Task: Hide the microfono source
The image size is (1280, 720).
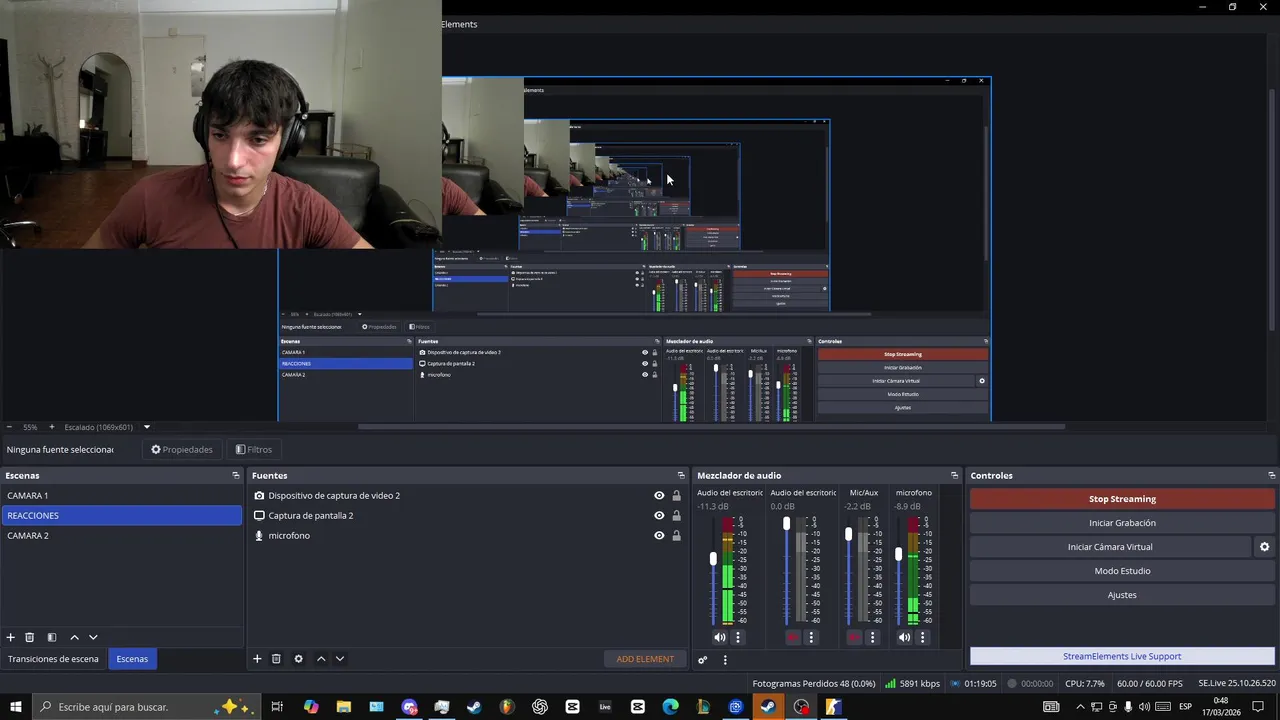Action: [659, 535]
